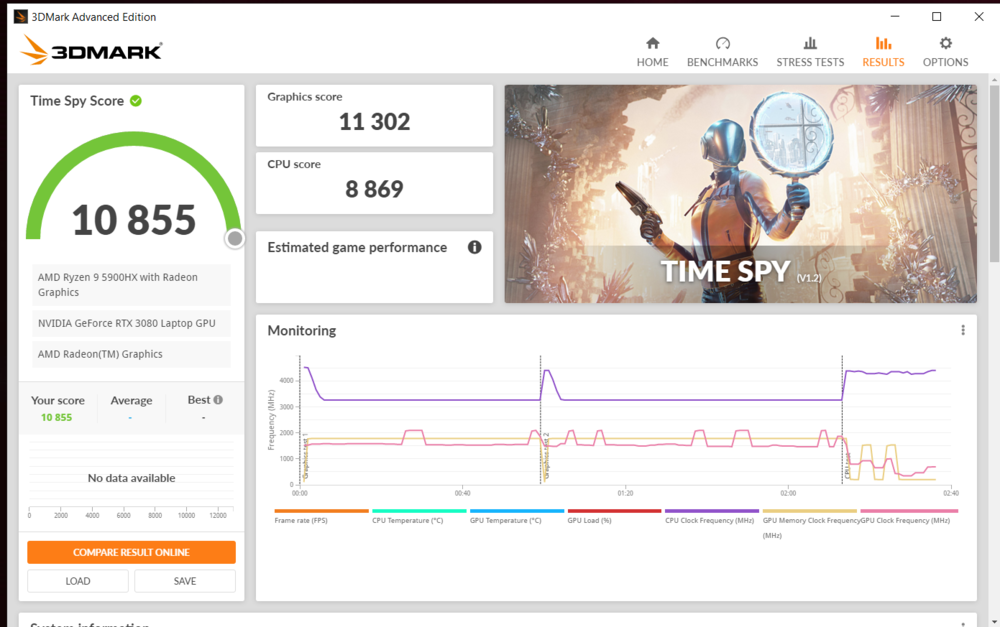The image size is (1000, 627).
Task: Click Compare Result Online button
Action: [131, 552]
